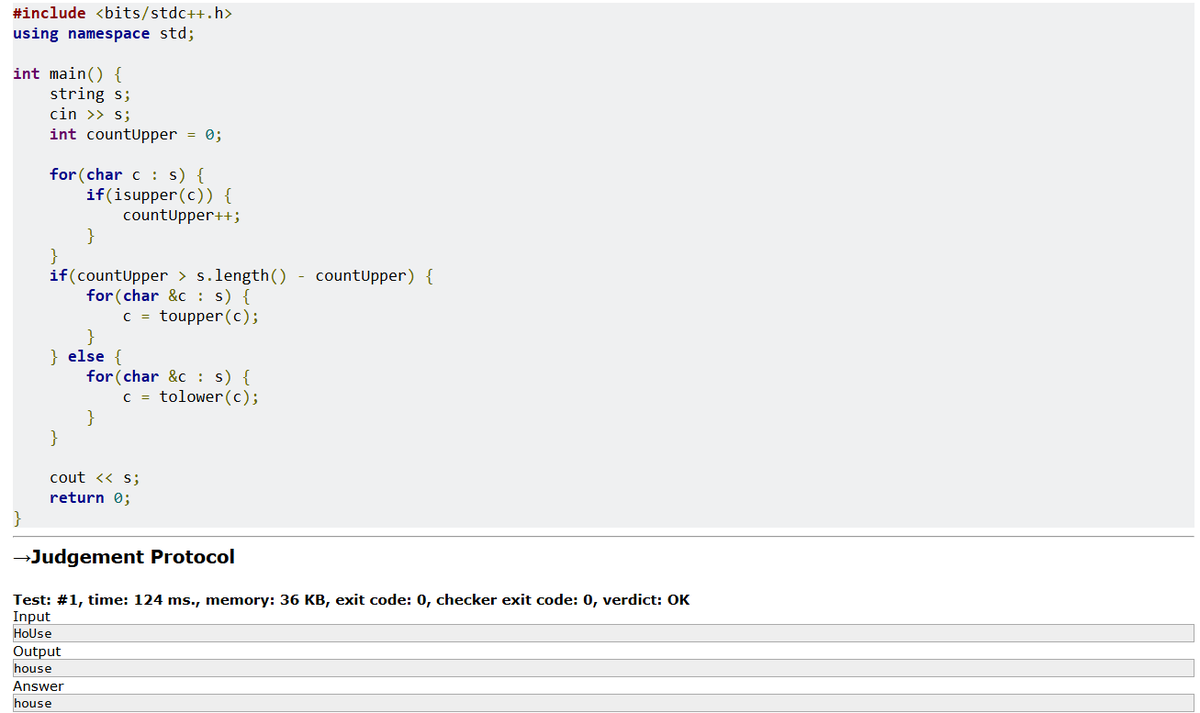The width and height of the screenshot is (1200, 713).
Task: Click the 'for(char c : s) {' line
Action: [128, 175]
